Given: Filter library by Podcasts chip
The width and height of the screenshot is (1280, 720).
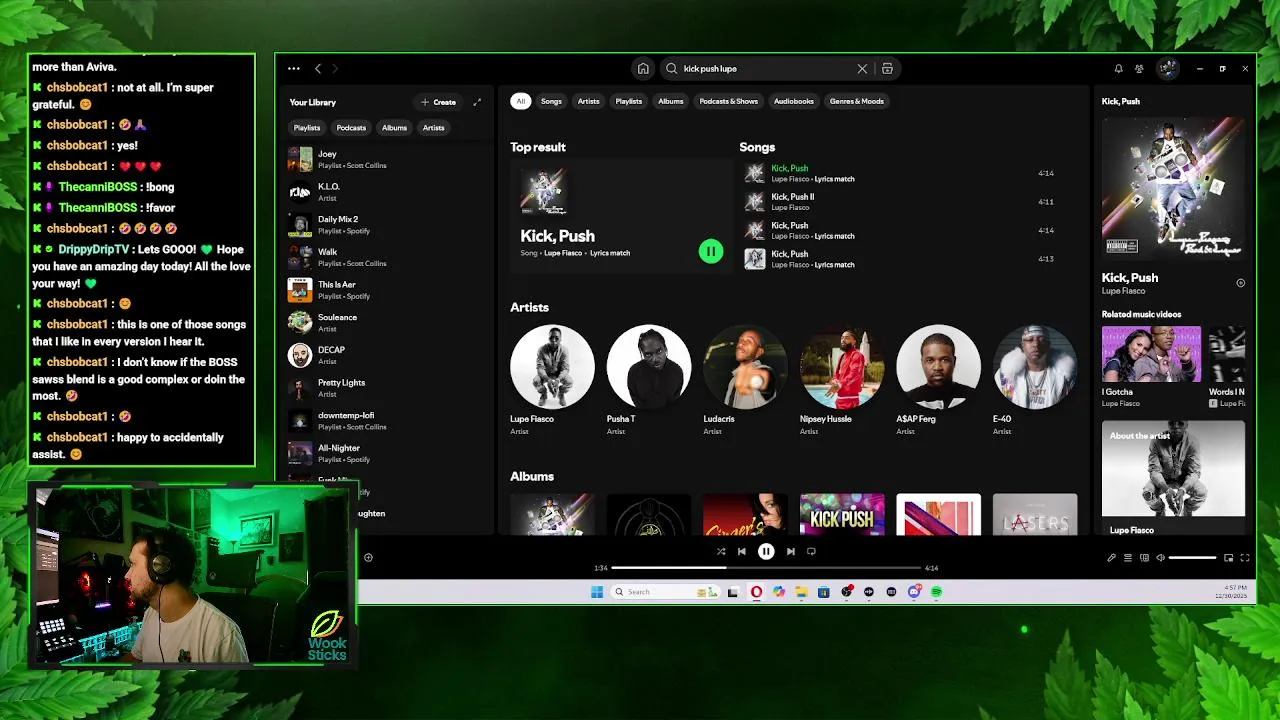Looking at the screenshot, I should coord(351,128).
